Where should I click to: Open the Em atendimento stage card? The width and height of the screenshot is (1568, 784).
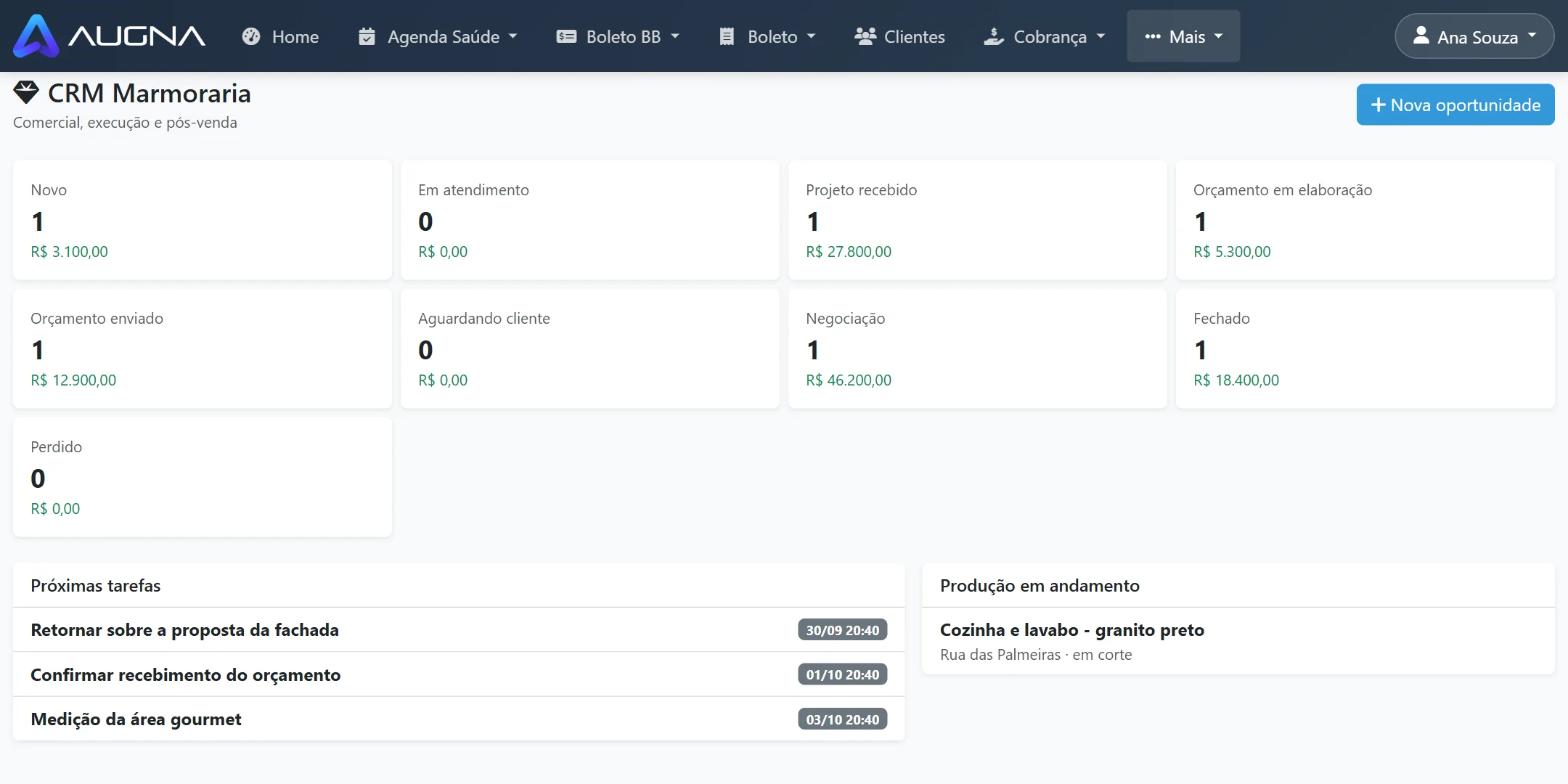click(590, 220)
